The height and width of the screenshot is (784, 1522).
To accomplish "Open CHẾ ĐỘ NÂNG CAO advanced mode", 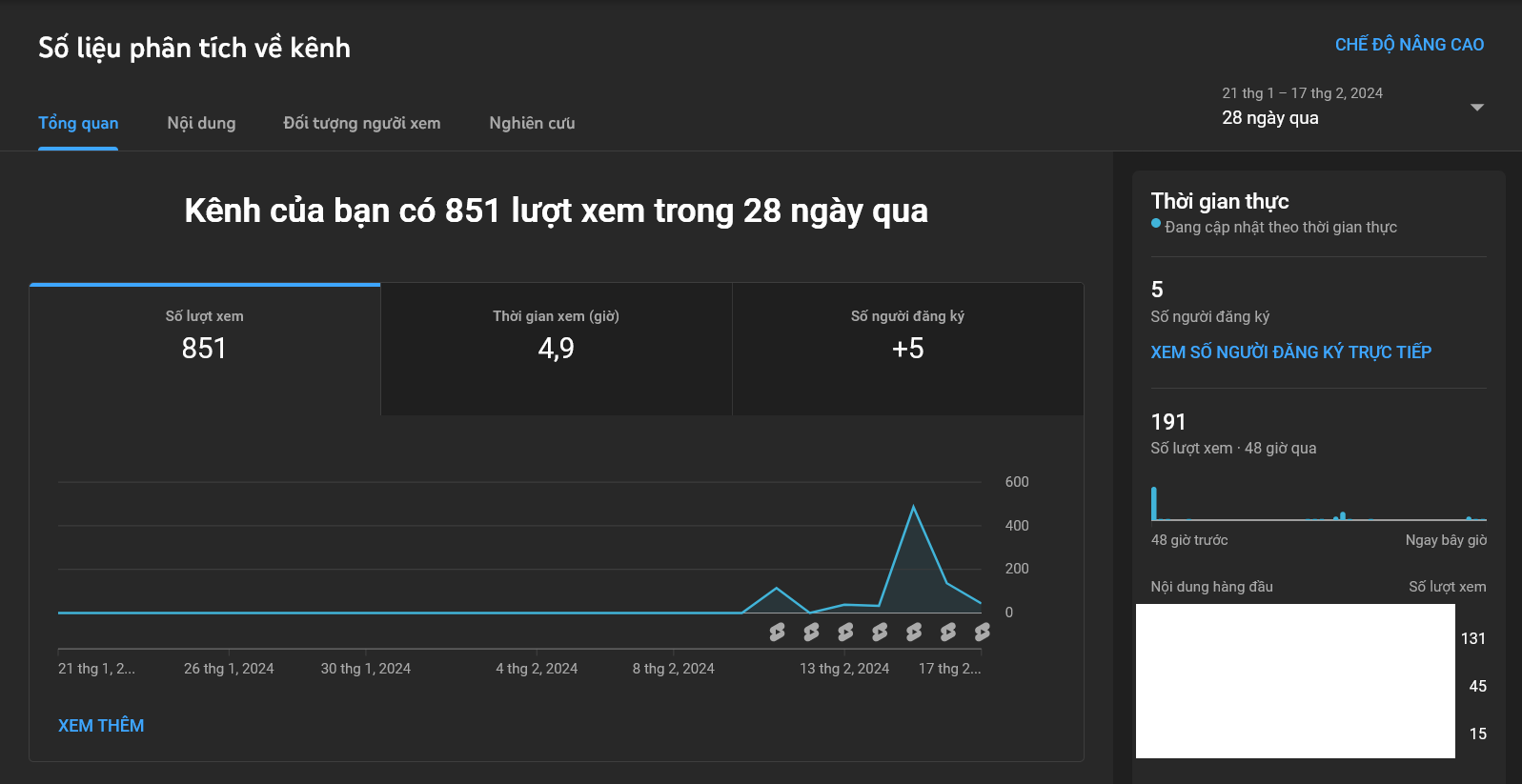I will tap(1410, 45).
